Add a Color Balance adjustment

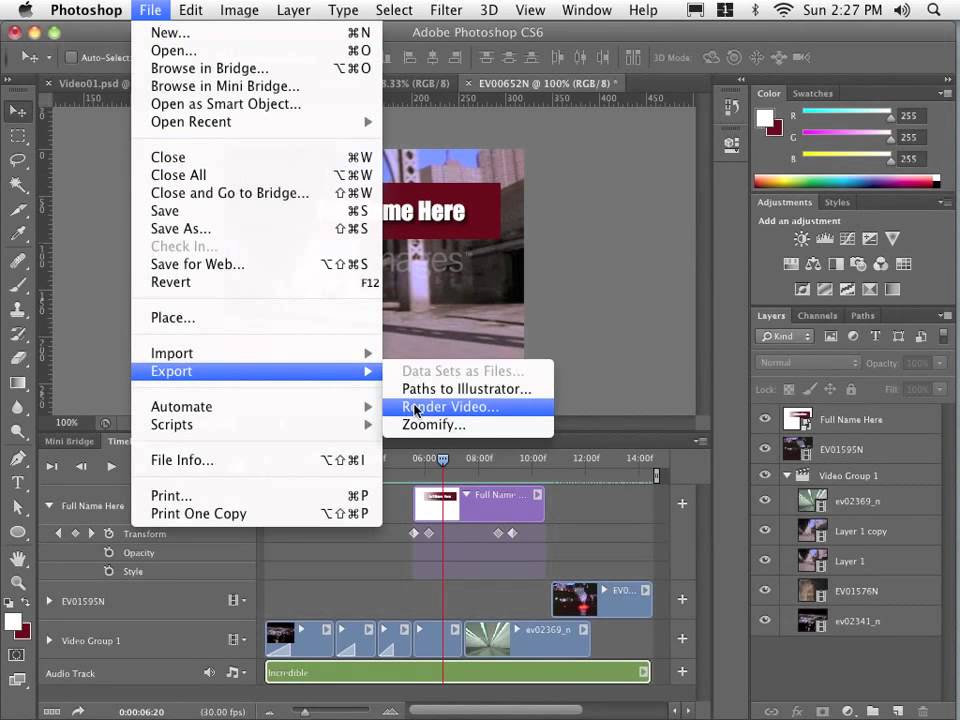click(813, 264)
